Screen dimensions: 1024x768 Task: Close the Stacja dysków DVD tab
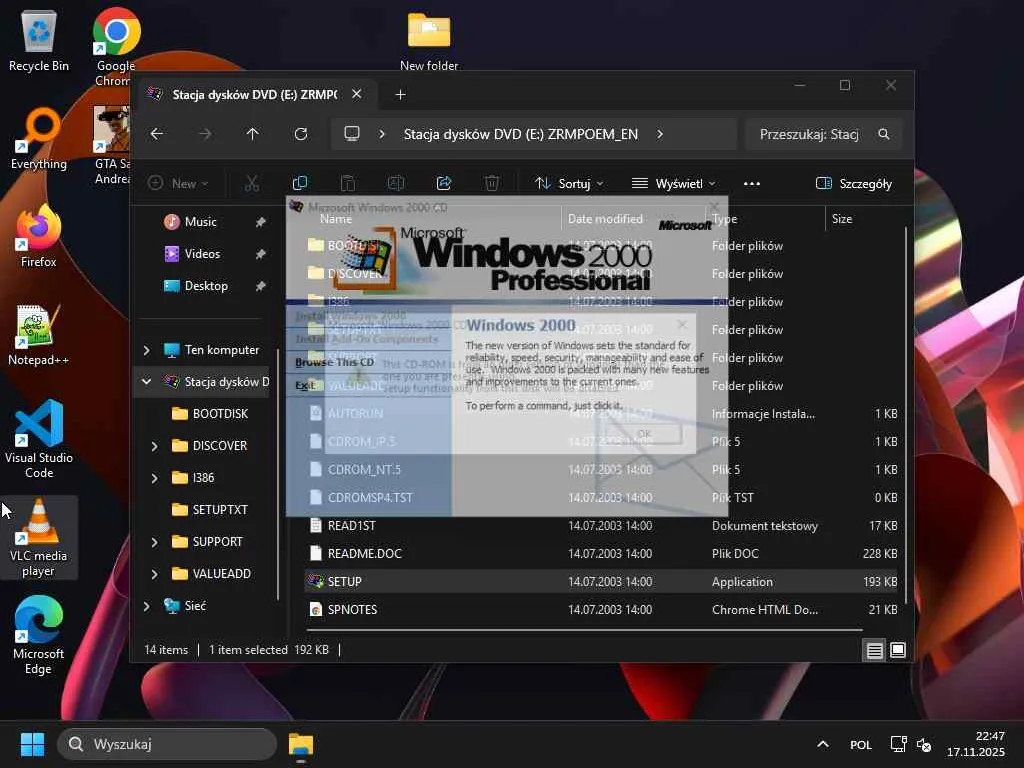click(x=357, y=94)
